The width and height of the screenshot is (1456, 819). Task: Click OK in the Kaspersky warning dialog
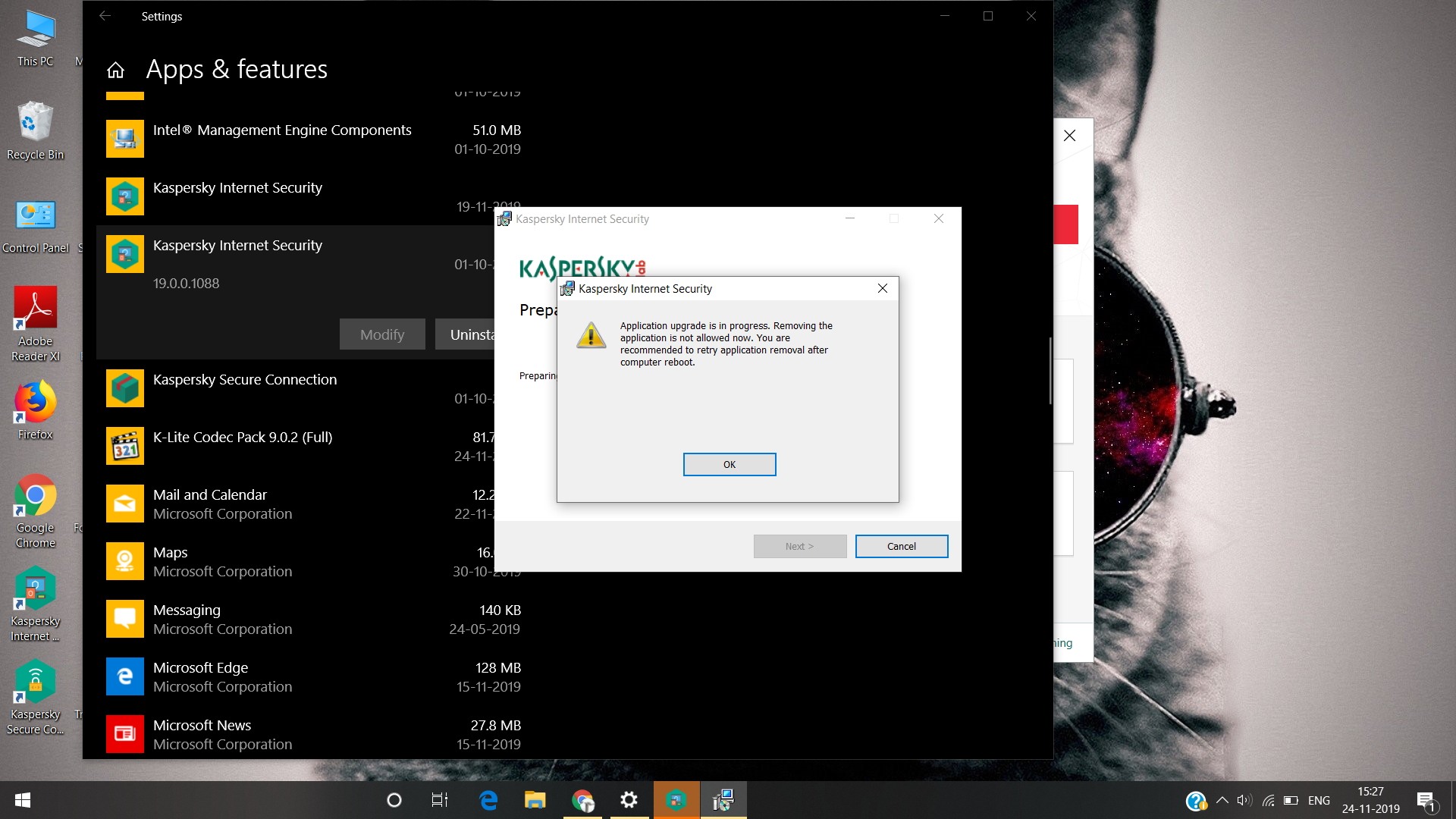[729, 464]
